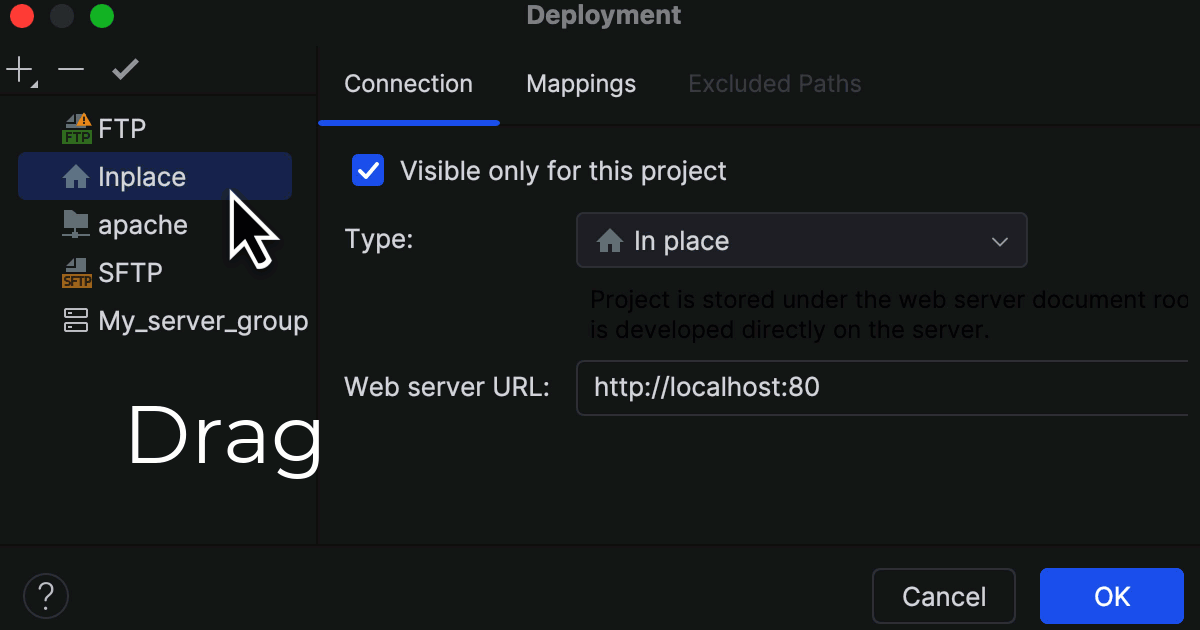Click the My_server_group icon
1200x630 pixels.
(76, 320)
